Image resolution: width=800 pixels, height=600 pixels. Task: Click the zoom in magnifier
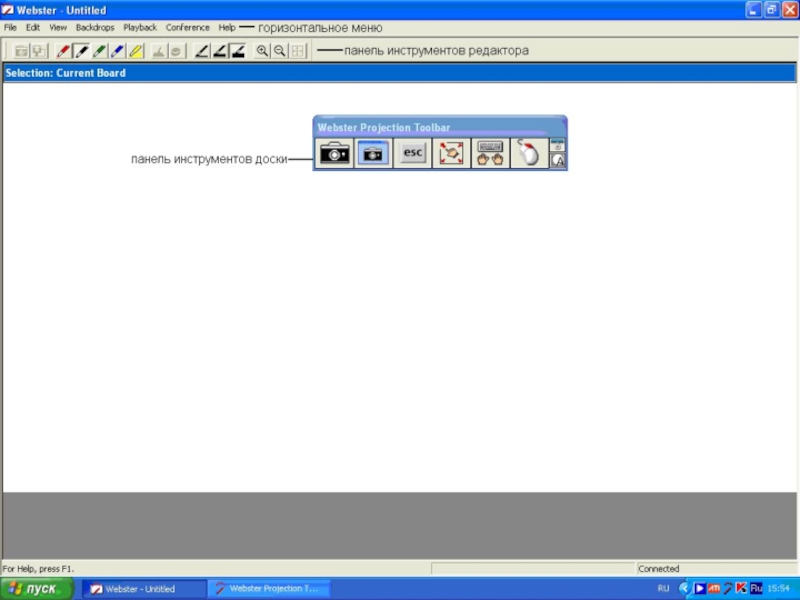point(263,51)
